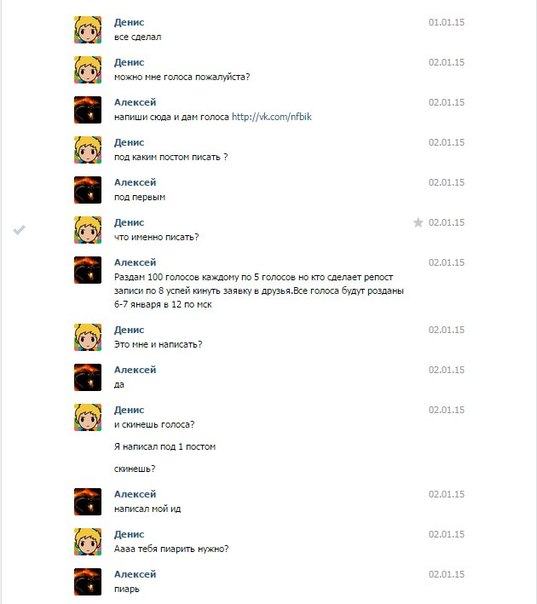The width and height of the screenshot is (537, 604).
Task: Click the star icon beside 'что именно писать?'
Action: (418, 223)
